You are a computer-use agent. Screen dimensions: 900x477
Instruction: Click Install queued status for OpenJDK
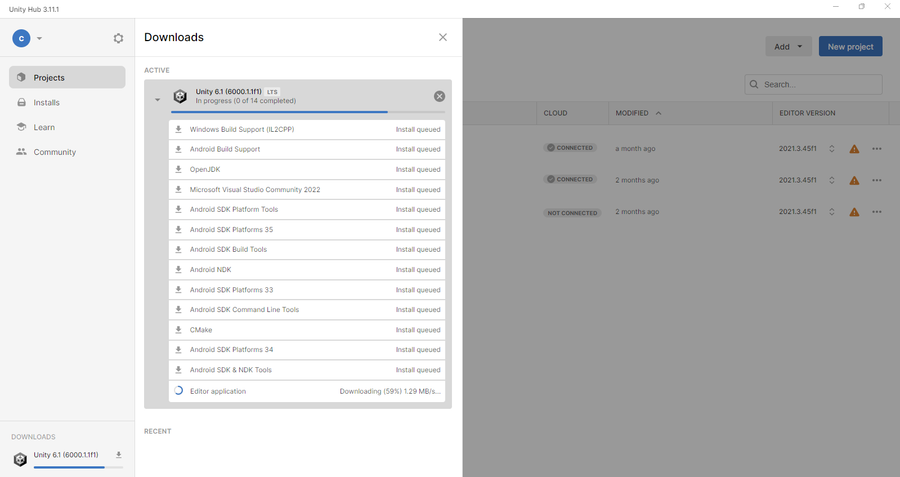pyautogui.click(x=418, y=169)
